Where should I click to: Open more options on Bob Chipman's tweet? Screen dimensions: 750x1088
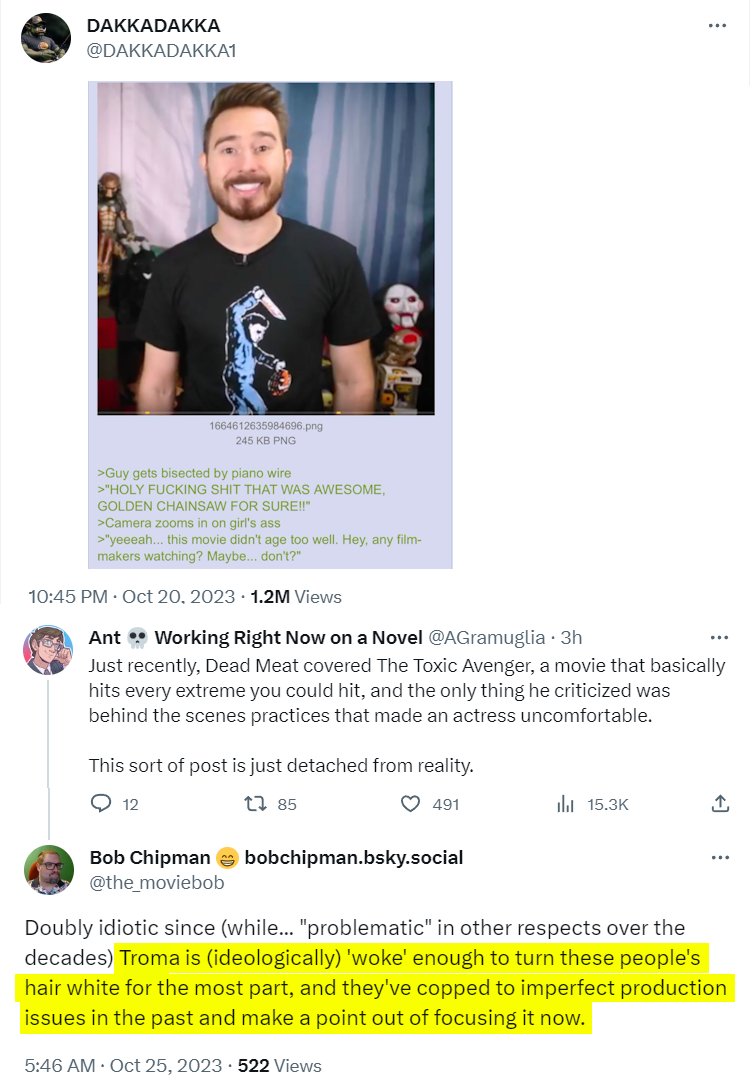tap(717, 858)
